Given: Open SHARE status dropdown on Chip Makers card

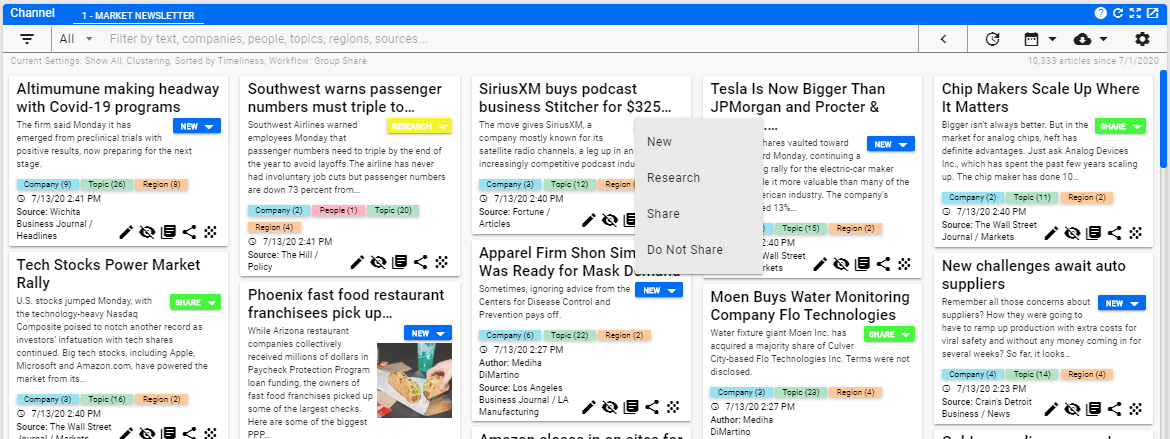Looking at the screenshot, I should click(1120, 126).
